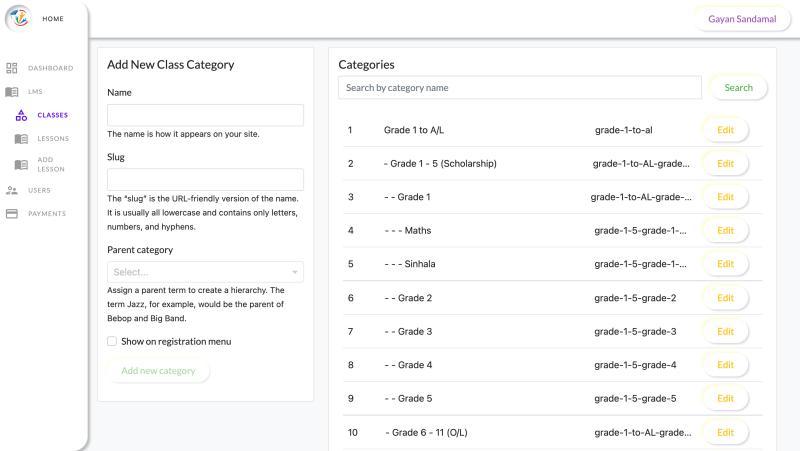Click the app logo icon at top left
Viewport: 800px width, 451px height.
click(19, 19)
